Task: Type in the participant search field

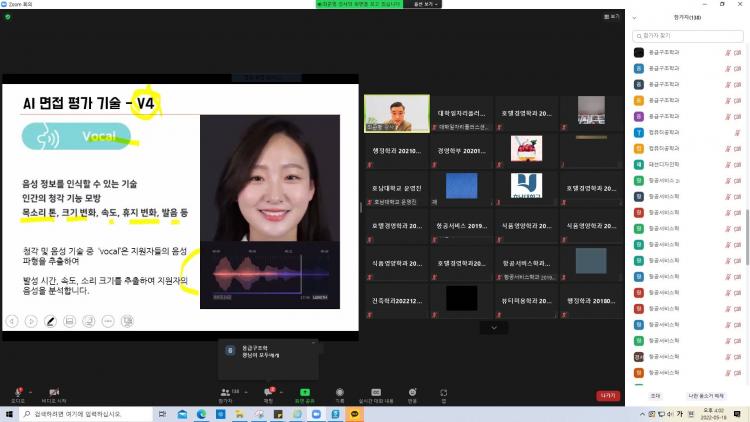Action: pyautogui.click(x=689, y=36)
